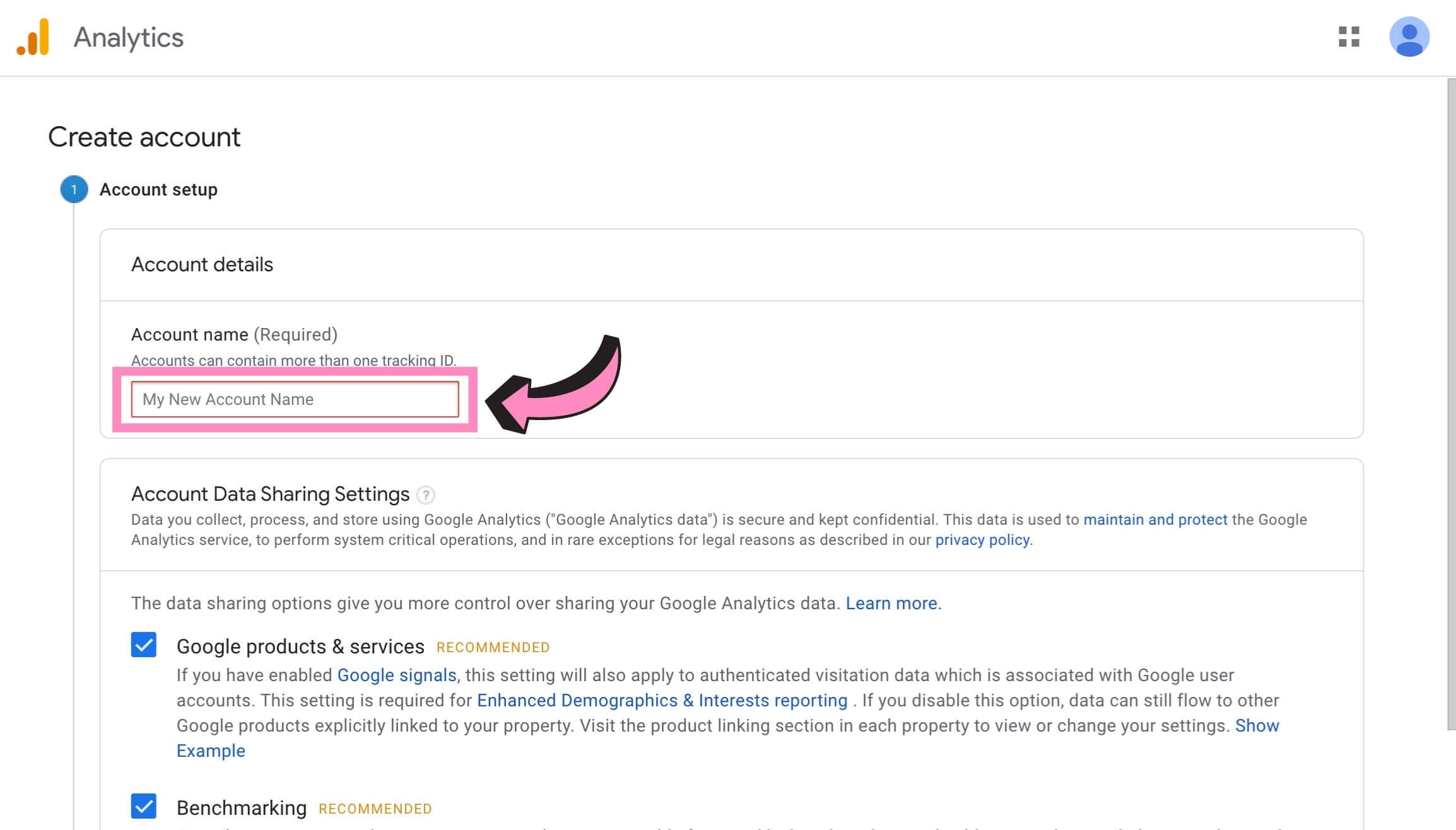Select the Account setup step label
This screenshot has width=1456, height=830.
[x=158, y=190]
